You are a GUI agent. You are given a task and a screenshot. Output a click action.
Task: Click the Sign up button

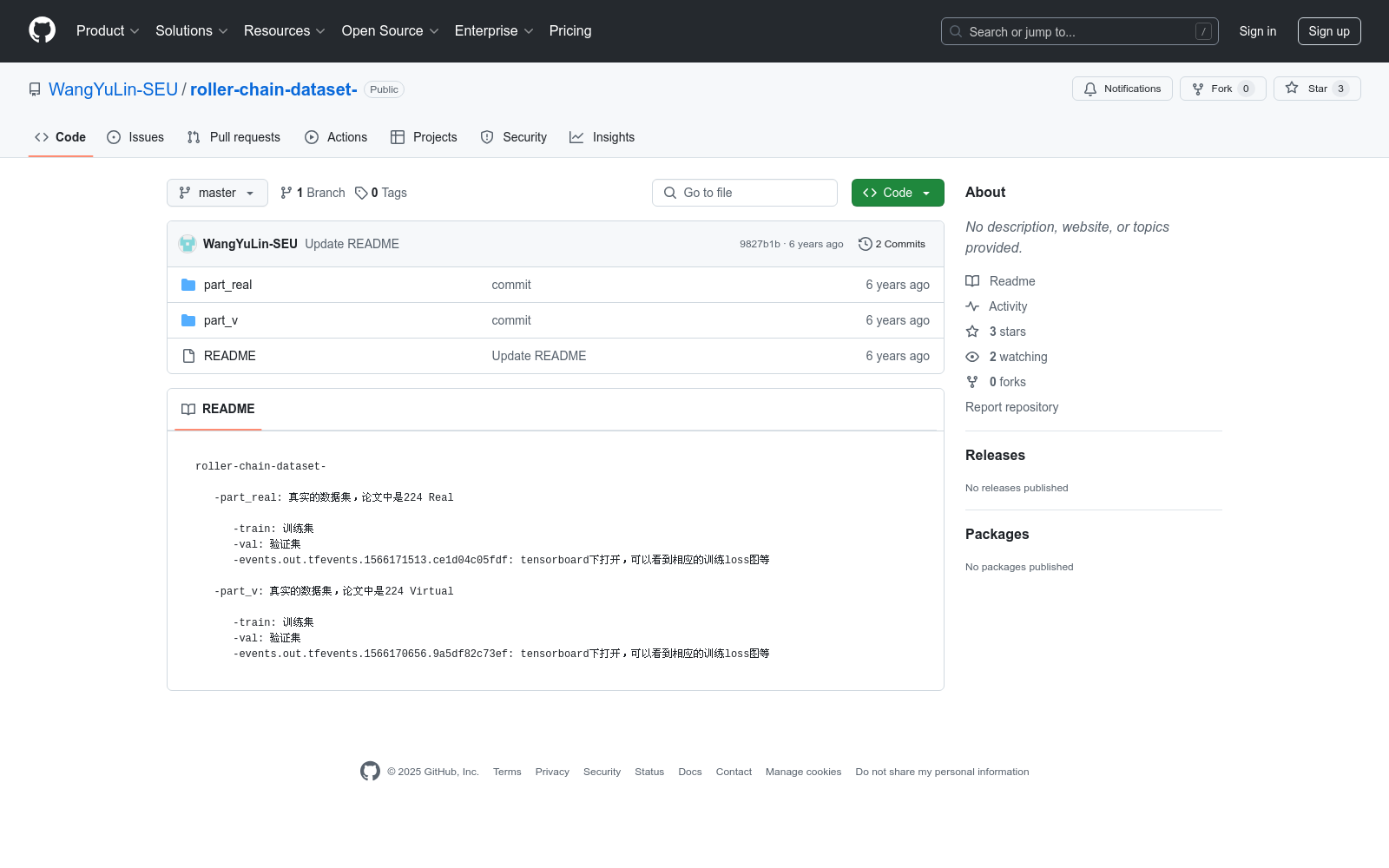point(1329,31)
